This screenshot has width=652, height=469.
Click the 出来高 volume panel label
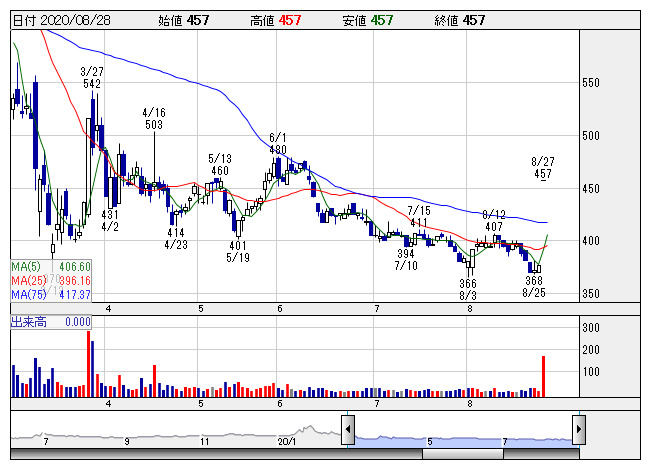point(28,322)
